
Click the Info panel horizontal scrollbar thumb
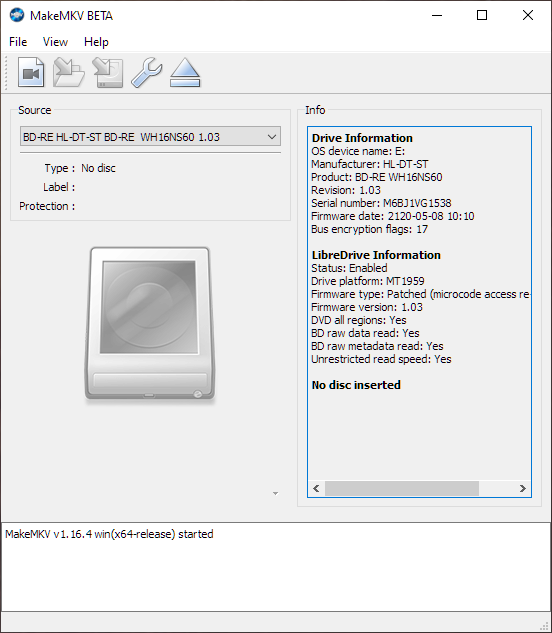402,488
